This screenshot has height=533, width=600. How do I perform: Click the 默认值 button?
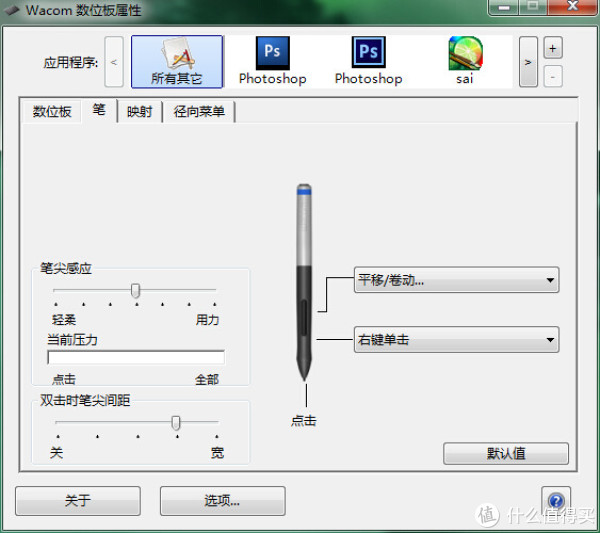point(506,453)
